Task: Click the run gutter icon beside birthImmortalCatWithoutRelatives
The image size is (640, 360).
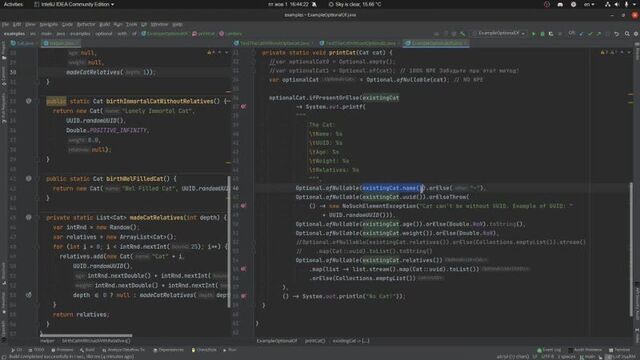Action: [x=29, y=101]
